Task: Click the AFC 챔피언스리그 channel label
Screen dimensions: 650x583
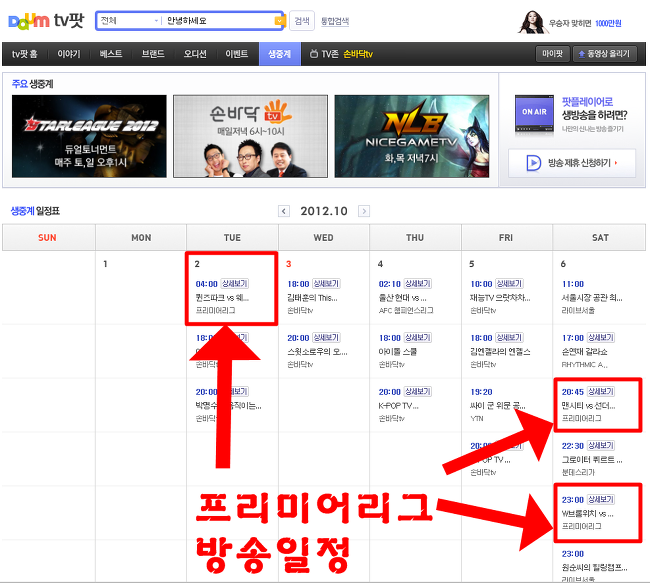Action: tap(406, 310)
